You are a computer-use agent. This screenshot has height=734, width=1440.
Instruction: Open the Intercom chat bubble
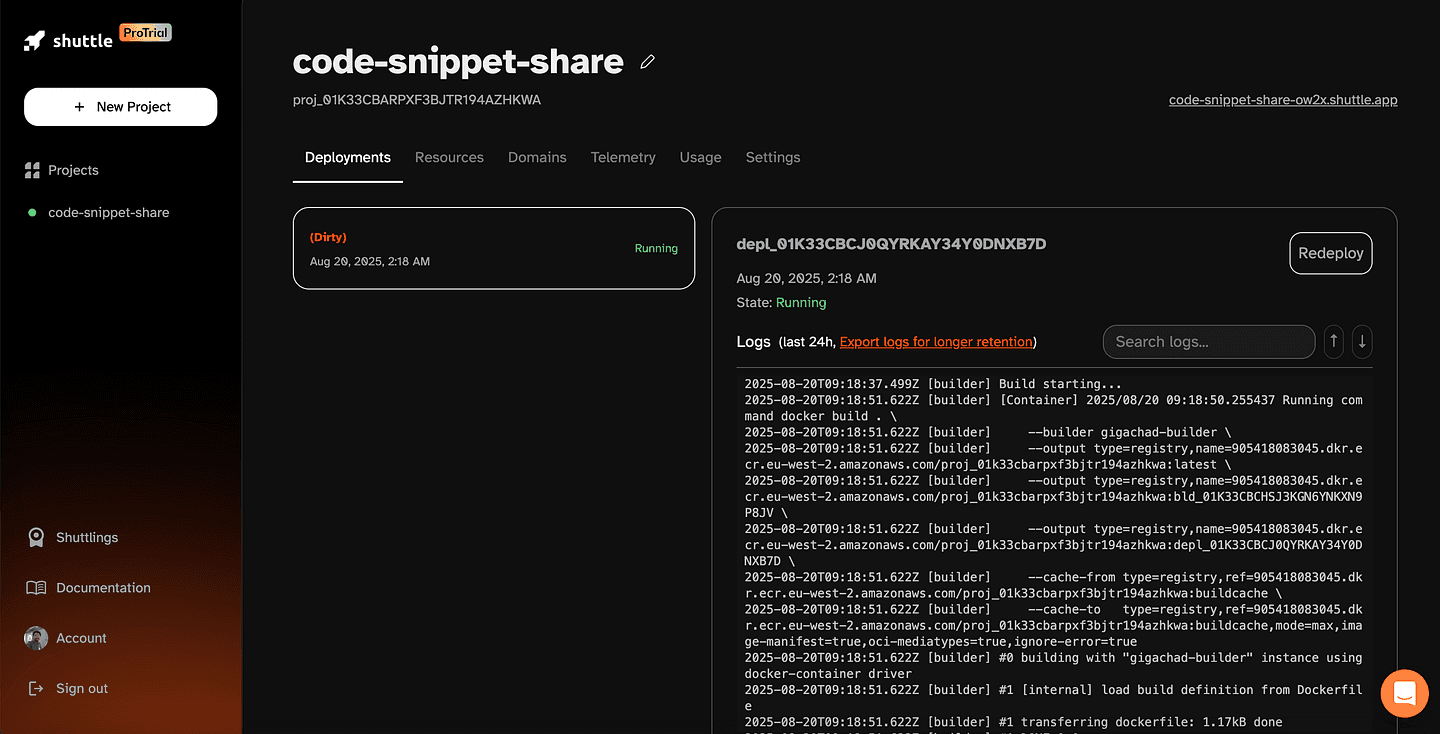1404,693
